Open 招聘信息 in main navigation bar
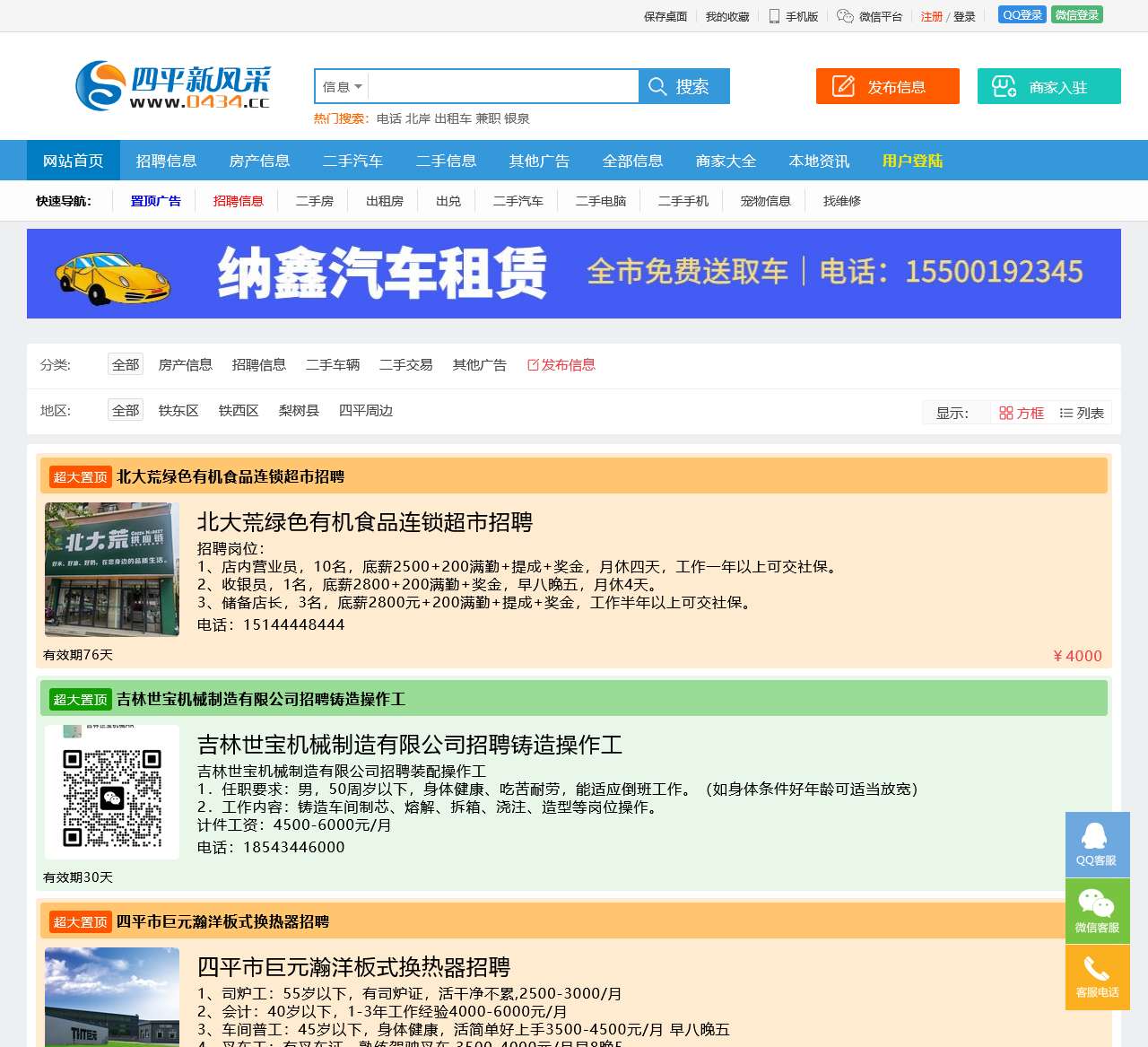Image resolution: width=1148 pixels, height=1047 pixels. [x=166, y=161]
